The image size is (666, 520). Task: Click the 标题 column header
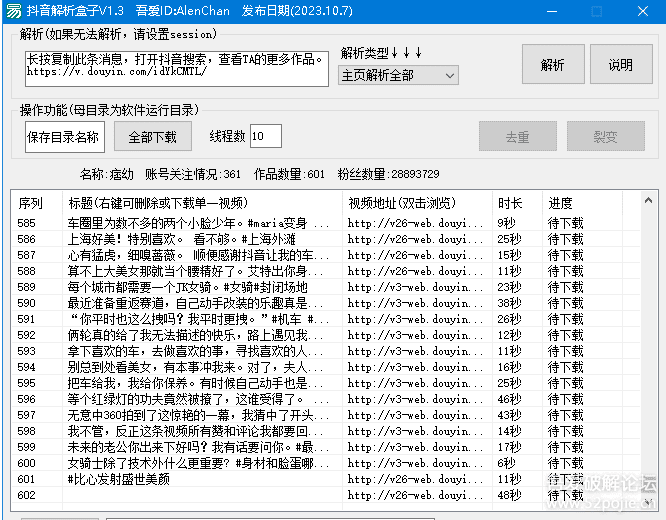pyautogui.click(x=202, y=203)
